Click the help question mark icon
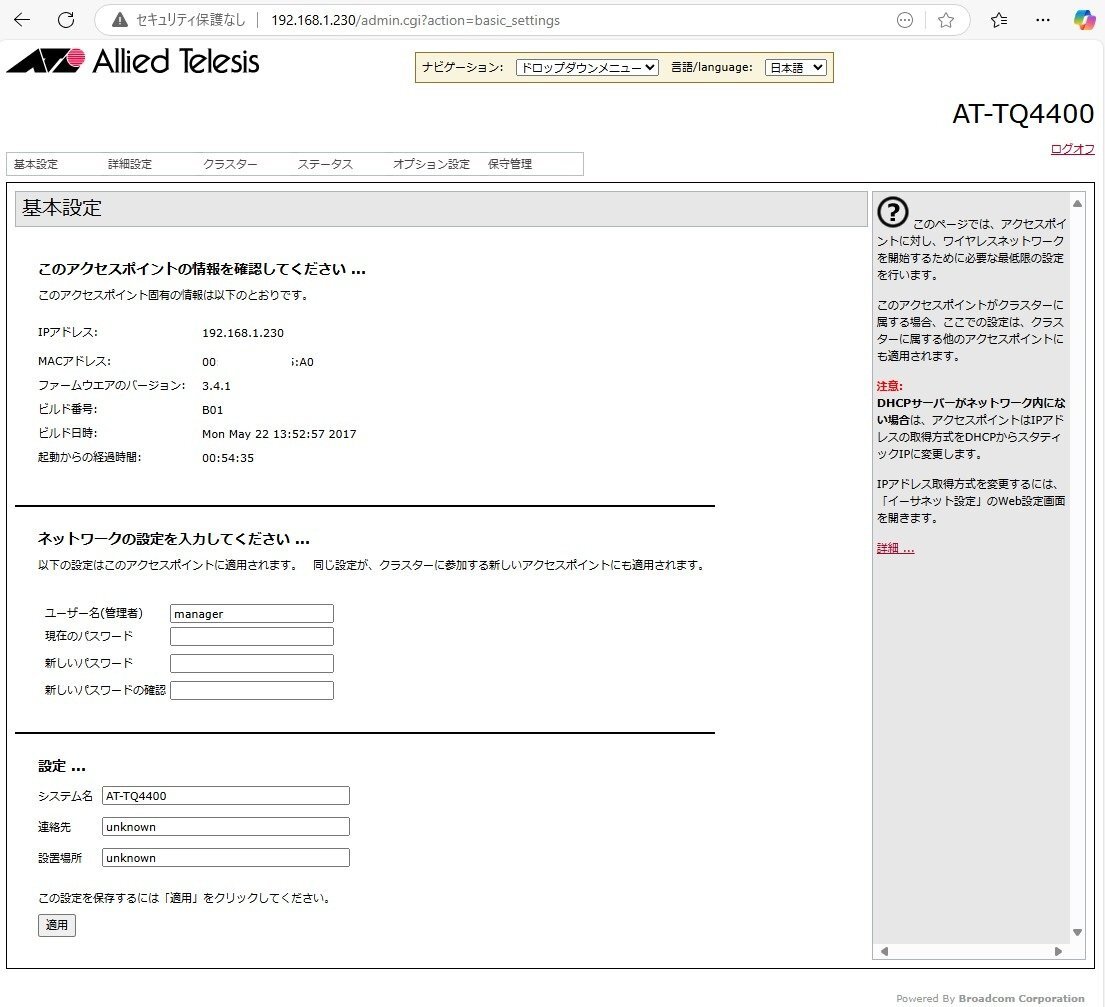The height and width of the screenshot is (1007, 1105). click(893, 212)
